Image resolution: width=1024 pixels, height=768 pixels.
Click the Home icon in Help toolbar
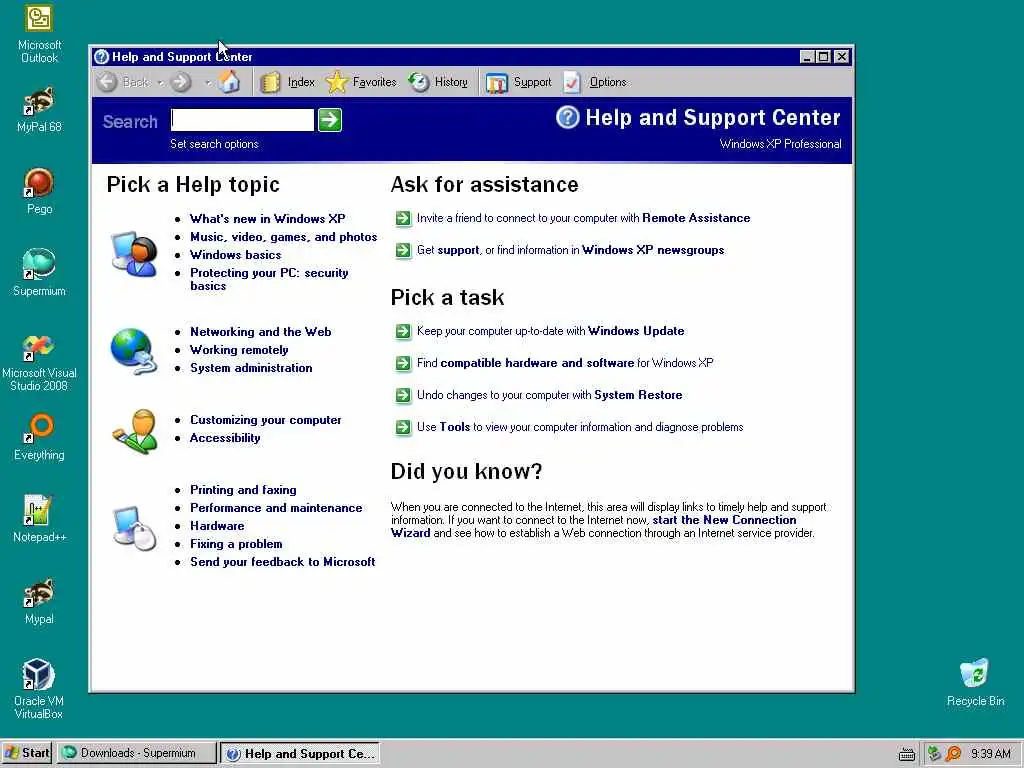point(229,82)
